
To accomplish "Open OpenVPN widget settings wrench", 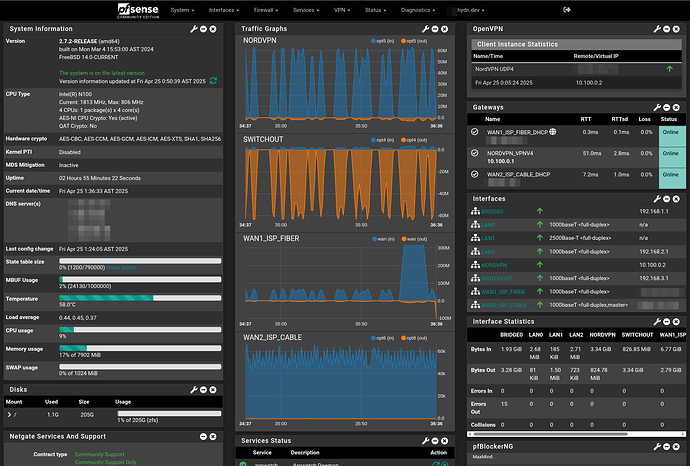I will pos(657,29).
